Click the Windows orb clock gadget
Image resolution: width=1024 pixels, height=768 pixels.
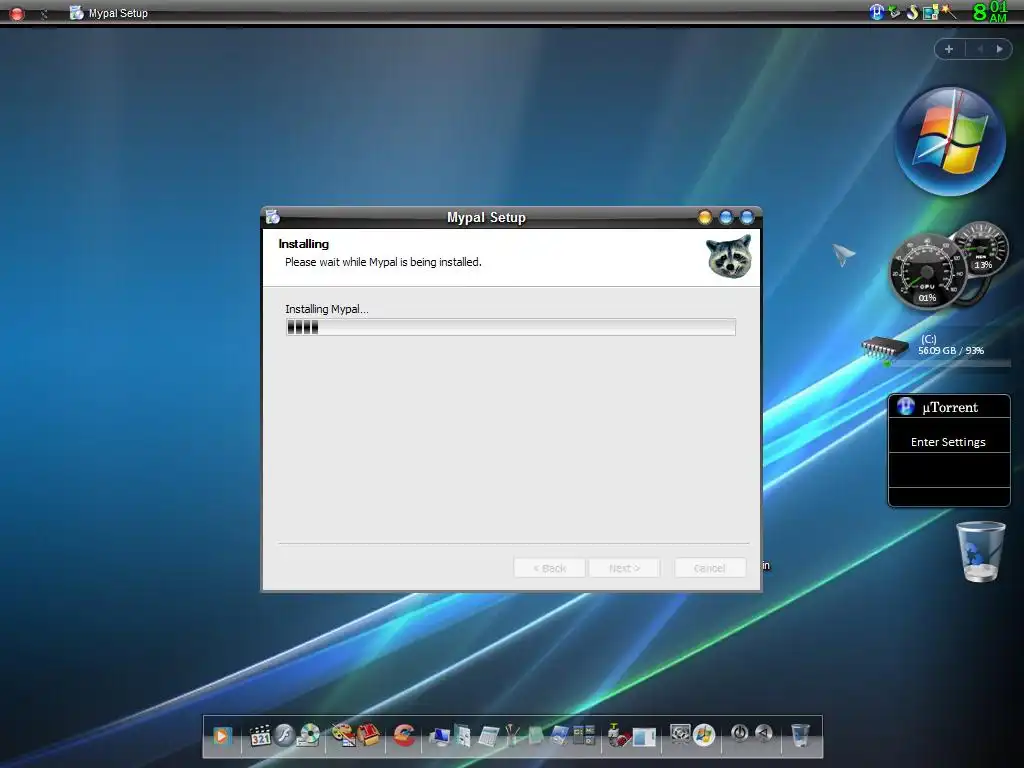click(950, 142)
